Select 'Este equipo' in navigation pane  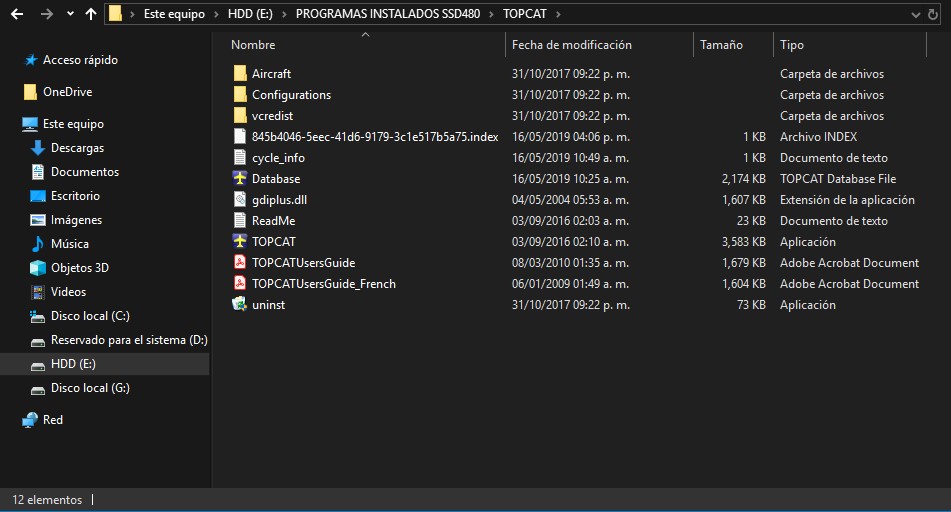(x=73, y=124)
